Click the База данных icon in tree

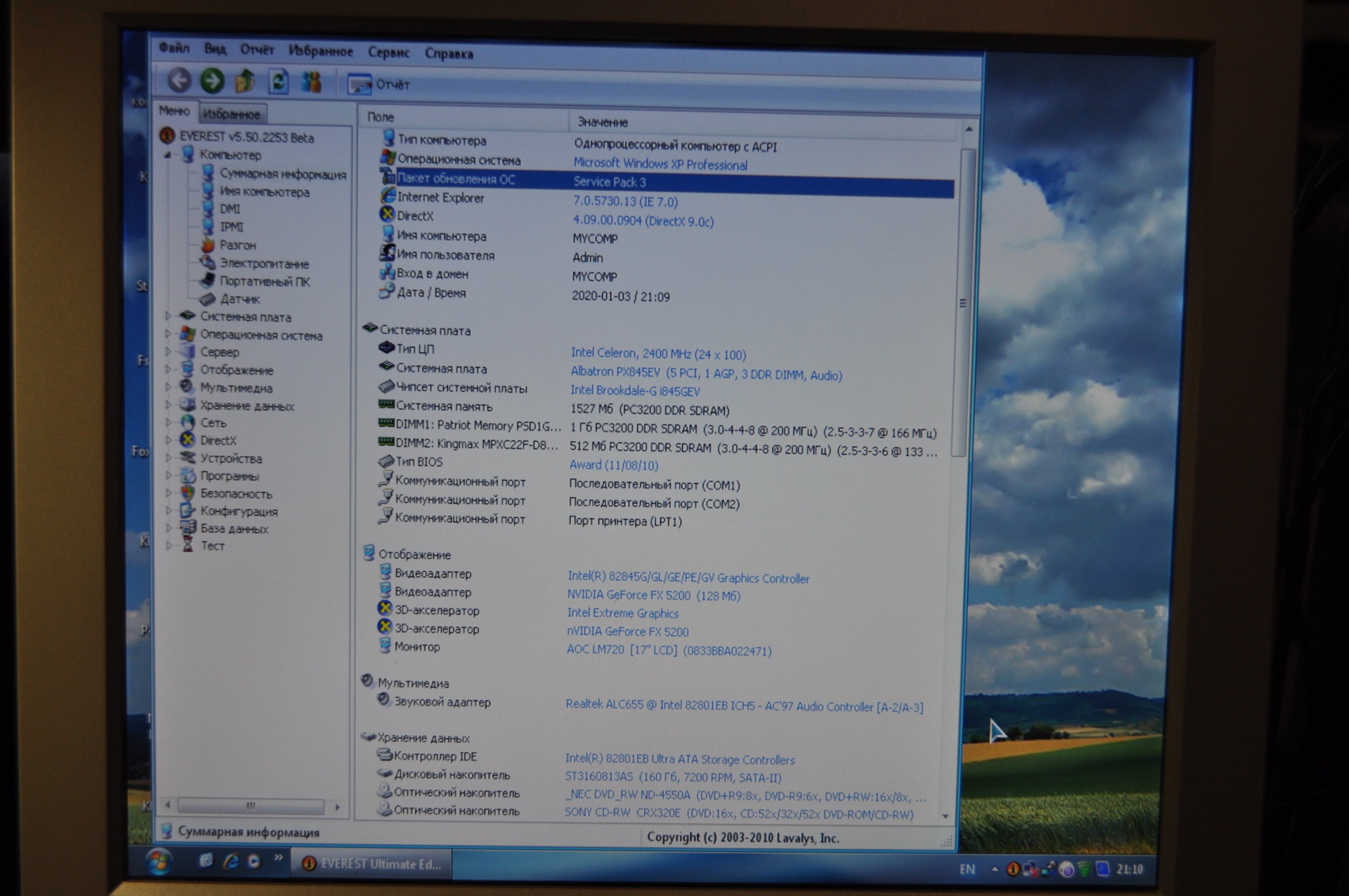188,527
